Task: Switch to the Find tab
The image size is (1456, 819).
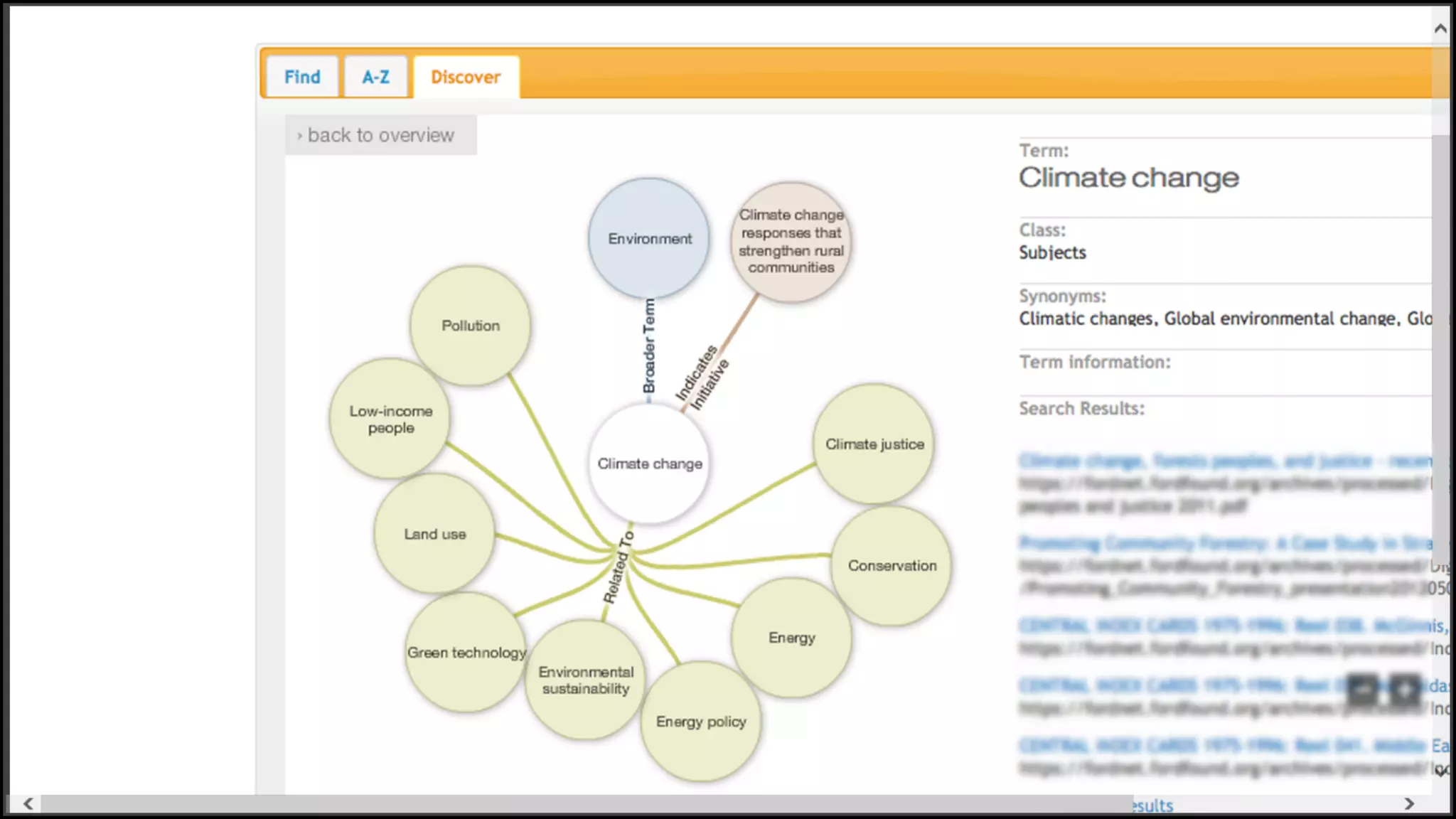Action: [302, 77]
